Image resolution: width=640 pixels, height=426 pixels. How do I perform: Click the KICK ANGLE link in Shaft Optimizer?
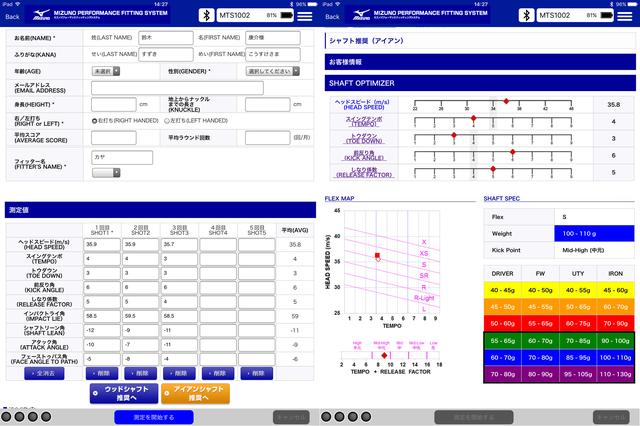click(x=364, y=155)
